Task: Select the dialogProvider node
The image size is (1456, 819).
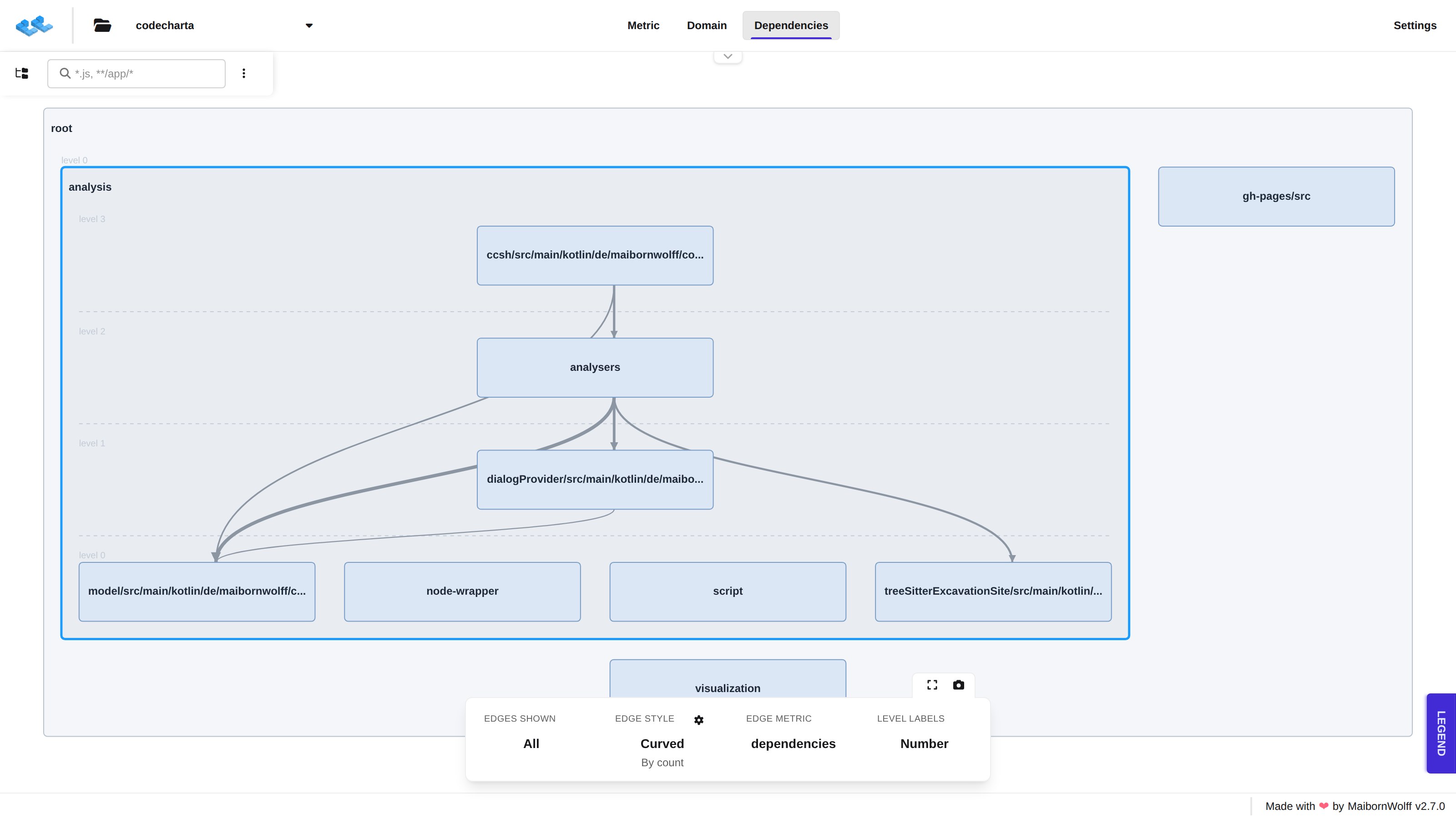Action: pos(595,479)
